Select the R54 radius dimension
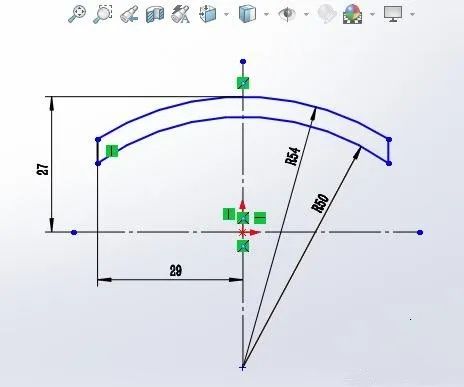Image resolution: width=464 pixels, height=387 pixels. coord(293,156)
